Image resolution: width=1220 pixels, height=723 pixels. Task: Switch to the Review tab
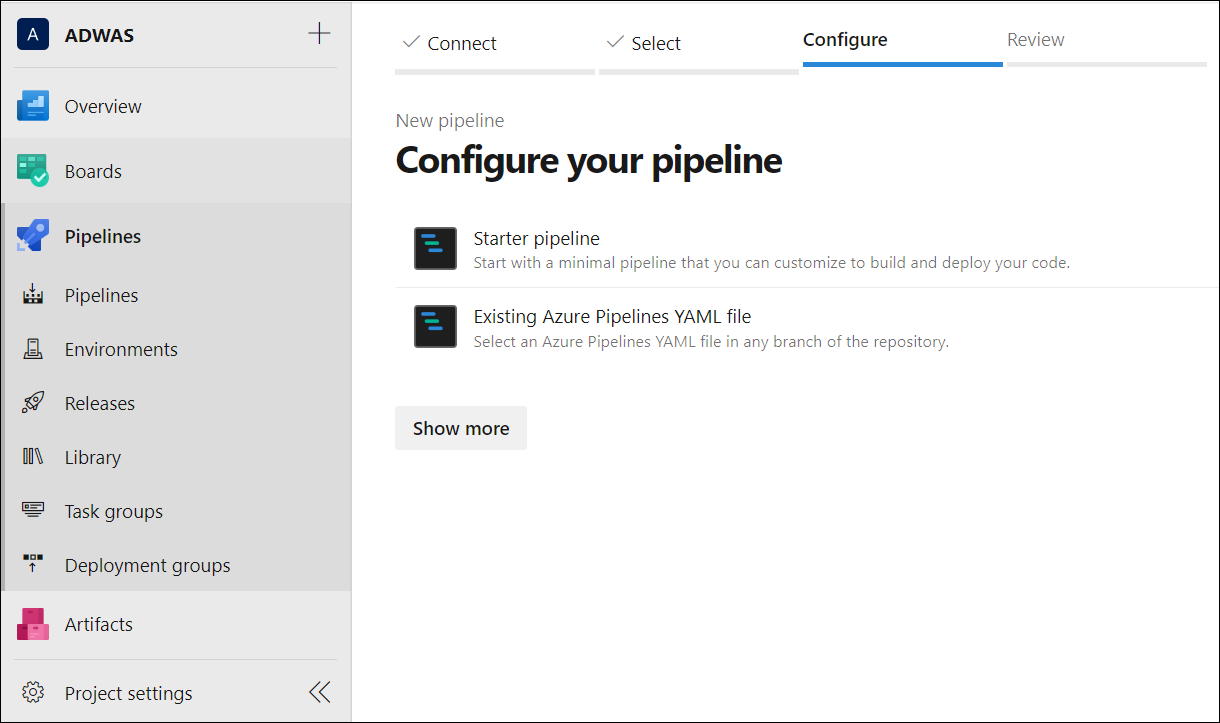tap(1035, 39)
